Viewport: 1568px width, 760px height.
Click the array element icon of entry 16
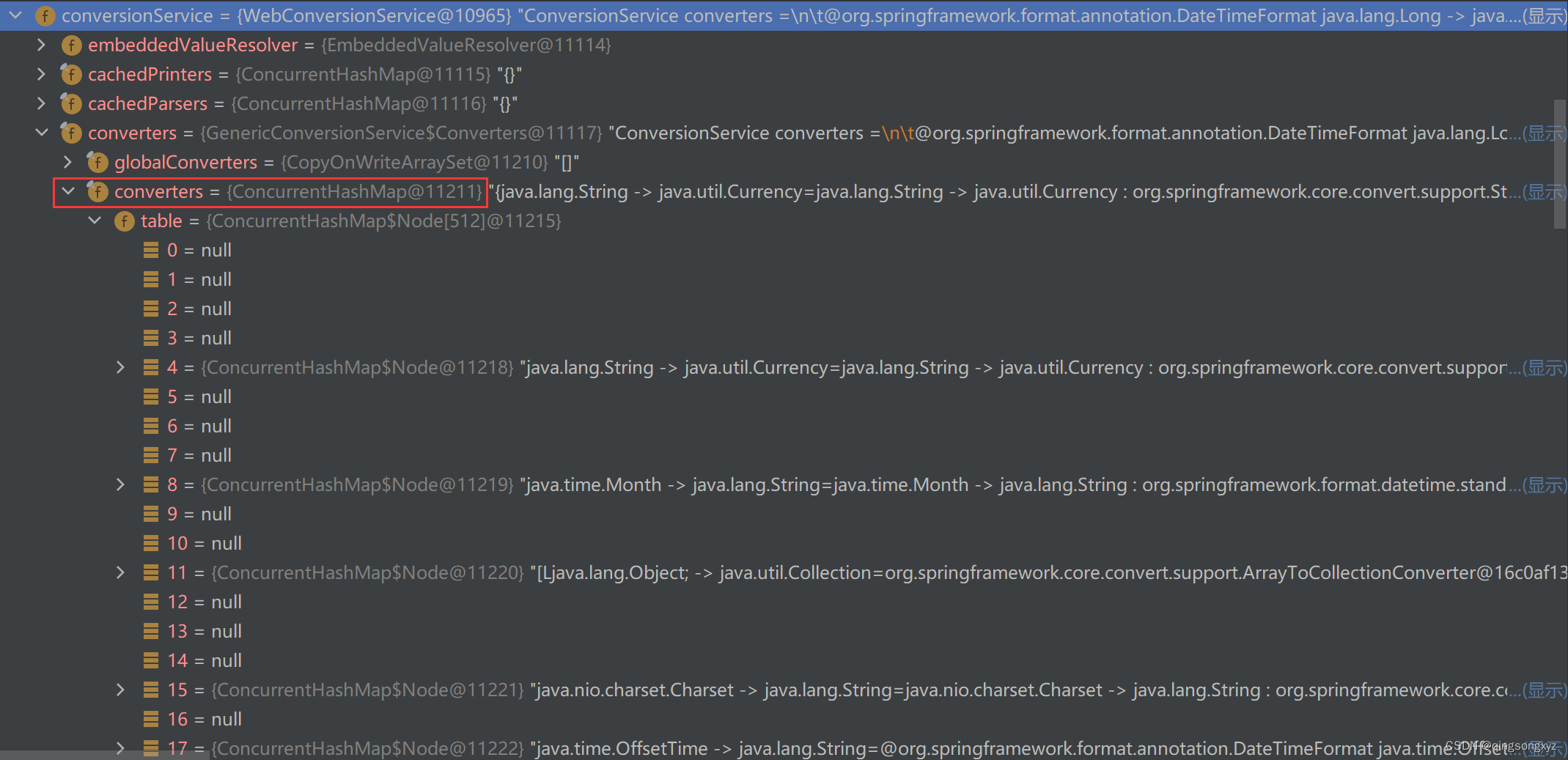pyautogui.click(x=151, y=719)
